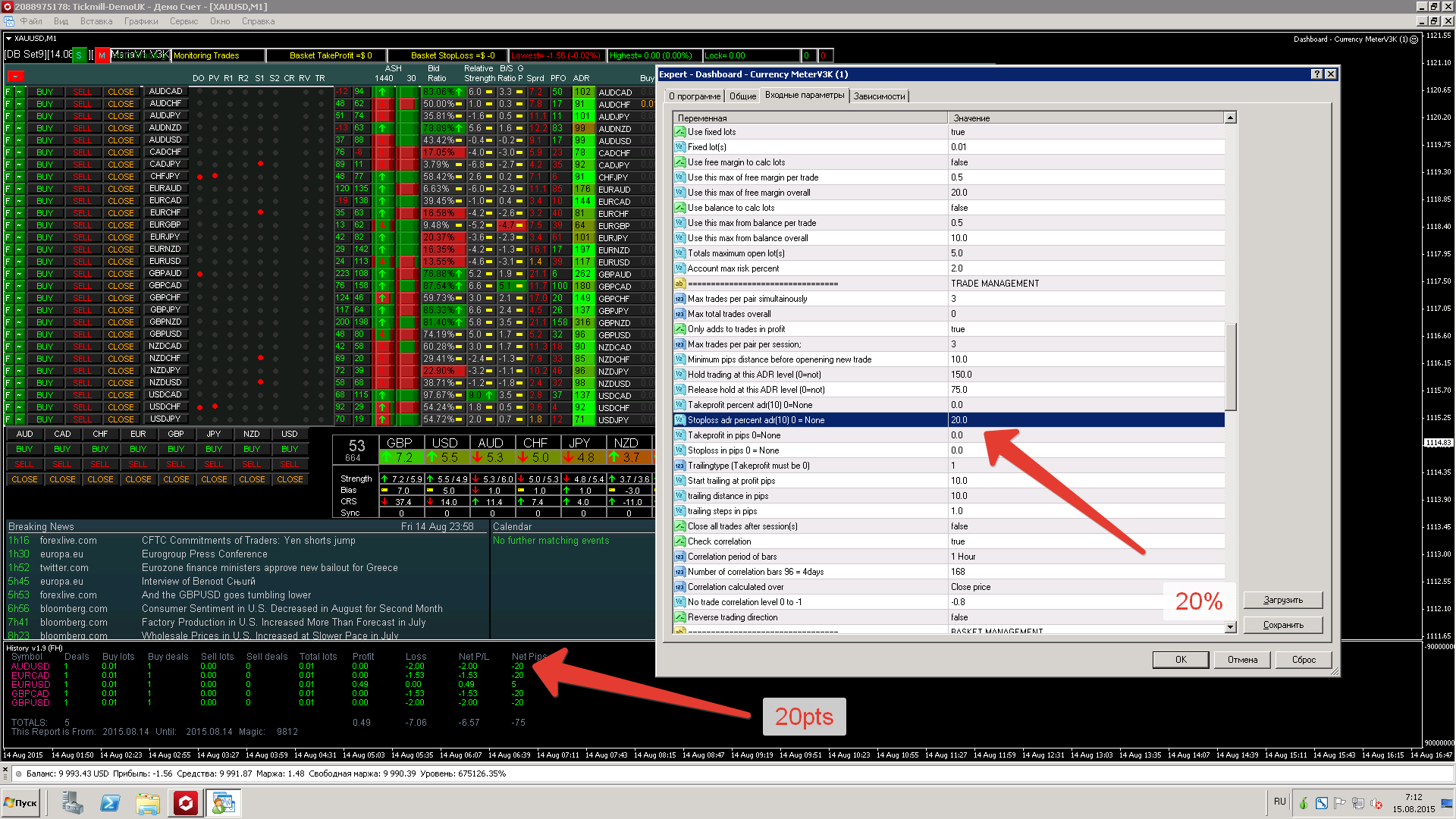Click the help question-mark button of Expert dialog

pos(1316,74)
